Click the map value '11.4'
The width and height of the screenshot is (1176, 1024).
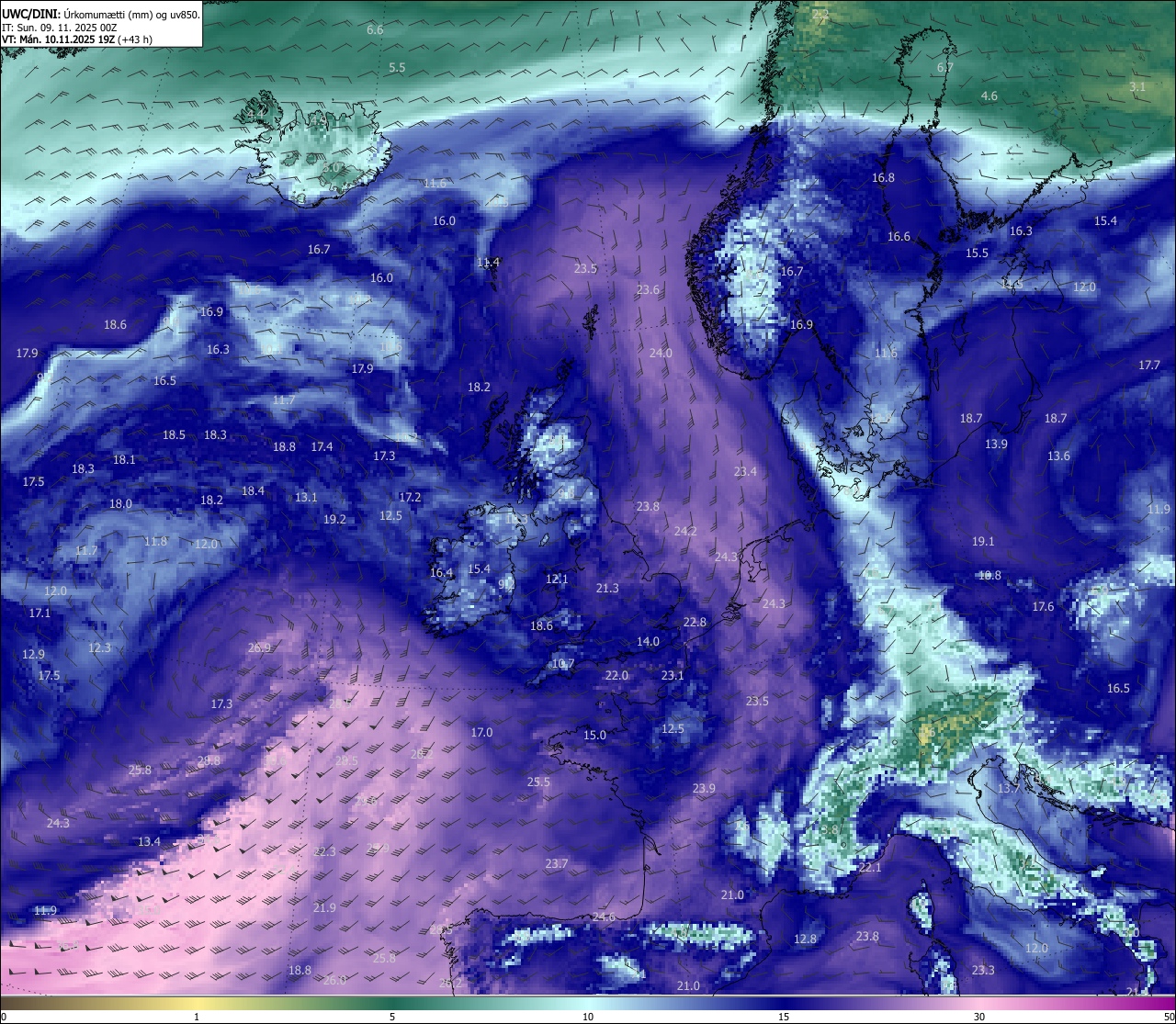(488, 263)
